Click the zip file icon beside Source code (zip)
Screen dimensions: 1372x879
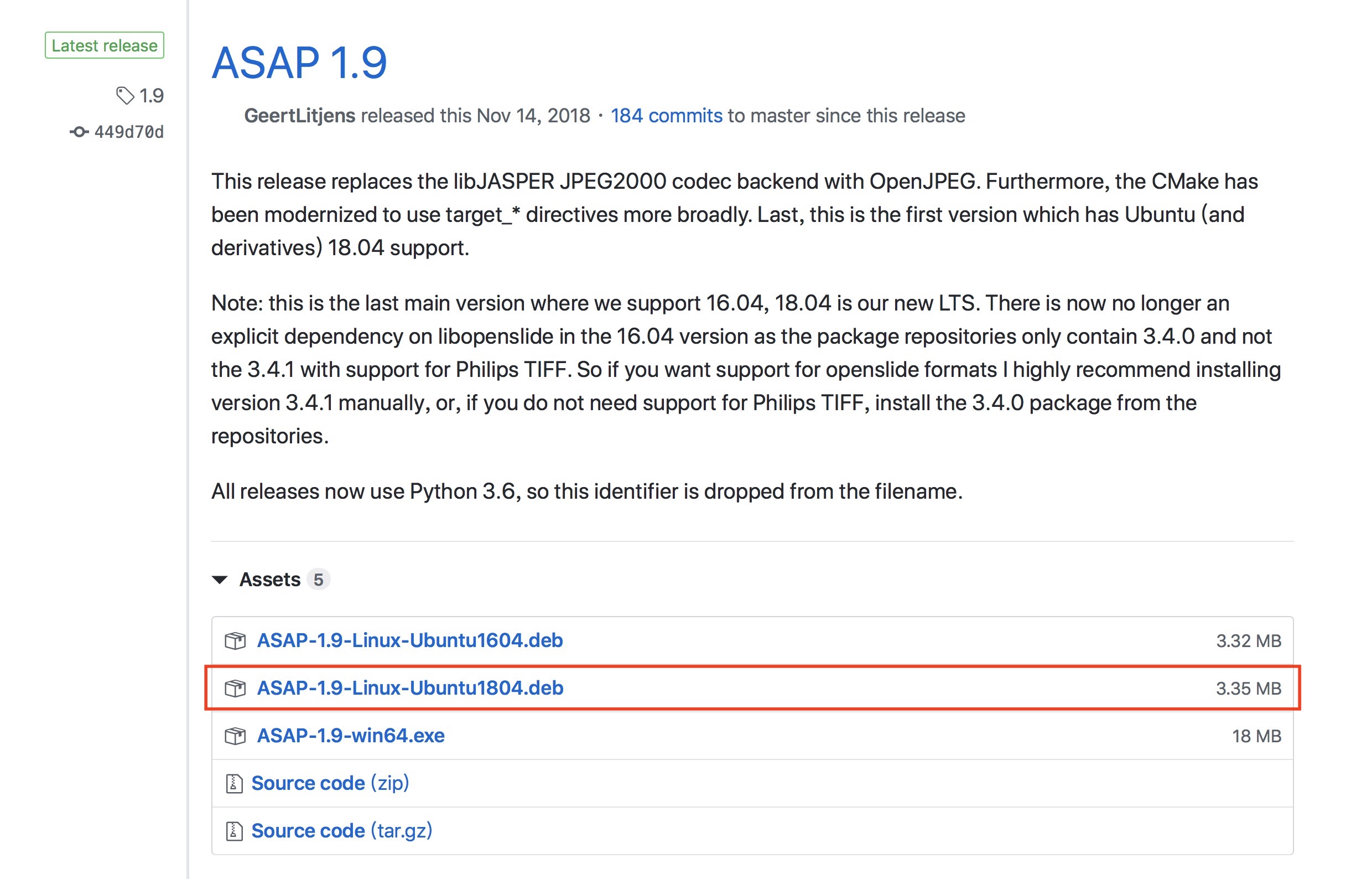(234, 783)
